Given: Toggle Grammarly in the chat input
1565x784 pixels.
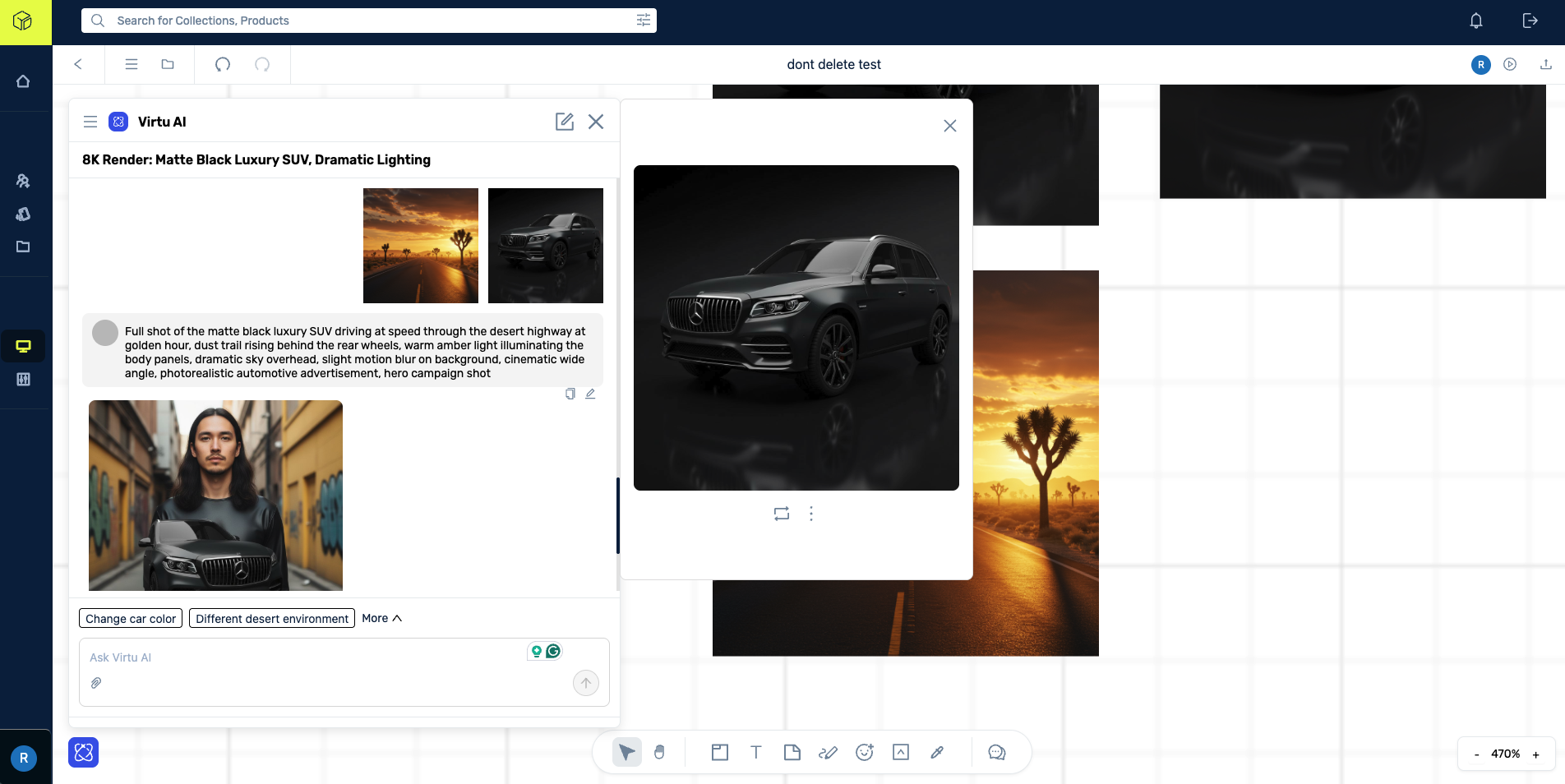Looking at the screenshot, I should [552, 650].
